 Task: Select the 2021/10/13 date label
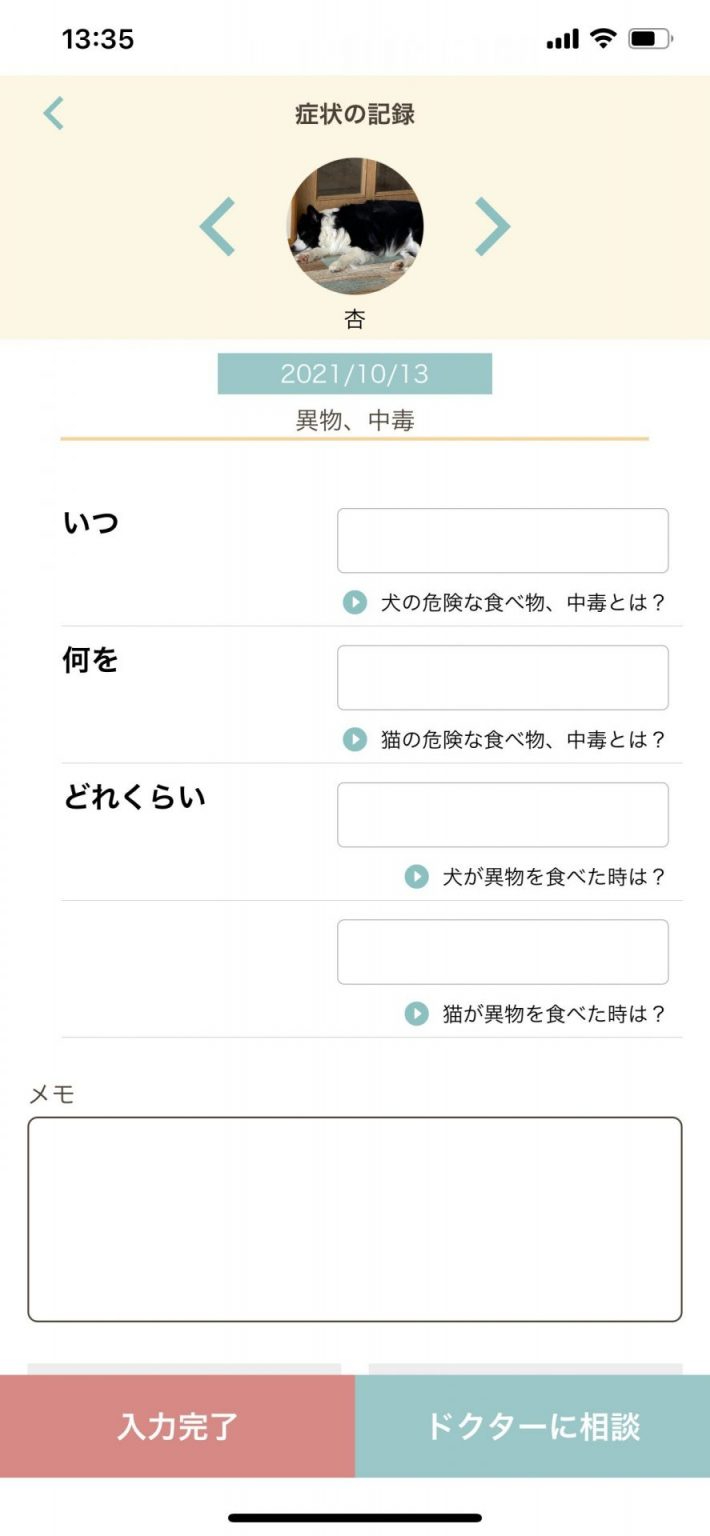(355, 374)
